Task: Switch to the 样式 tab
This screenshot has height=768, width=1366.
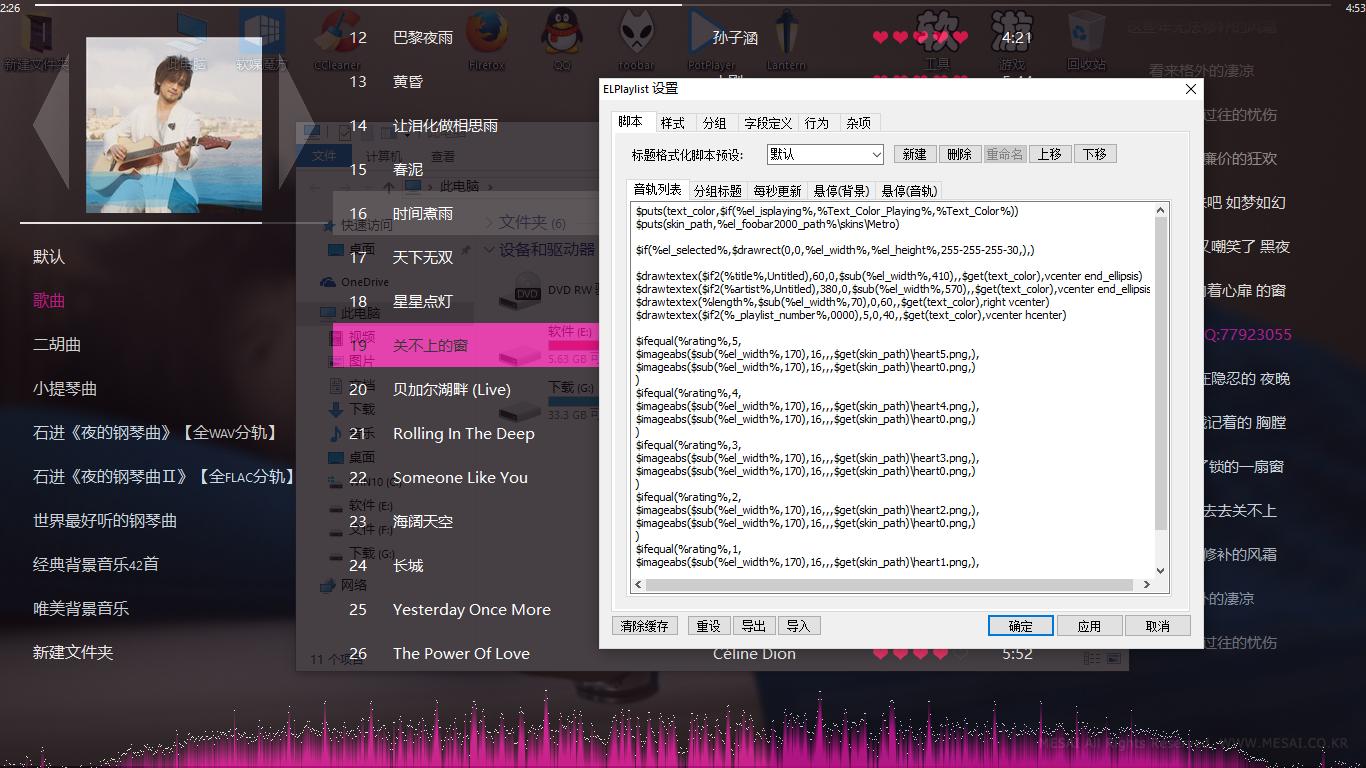Action: [673, 122]
